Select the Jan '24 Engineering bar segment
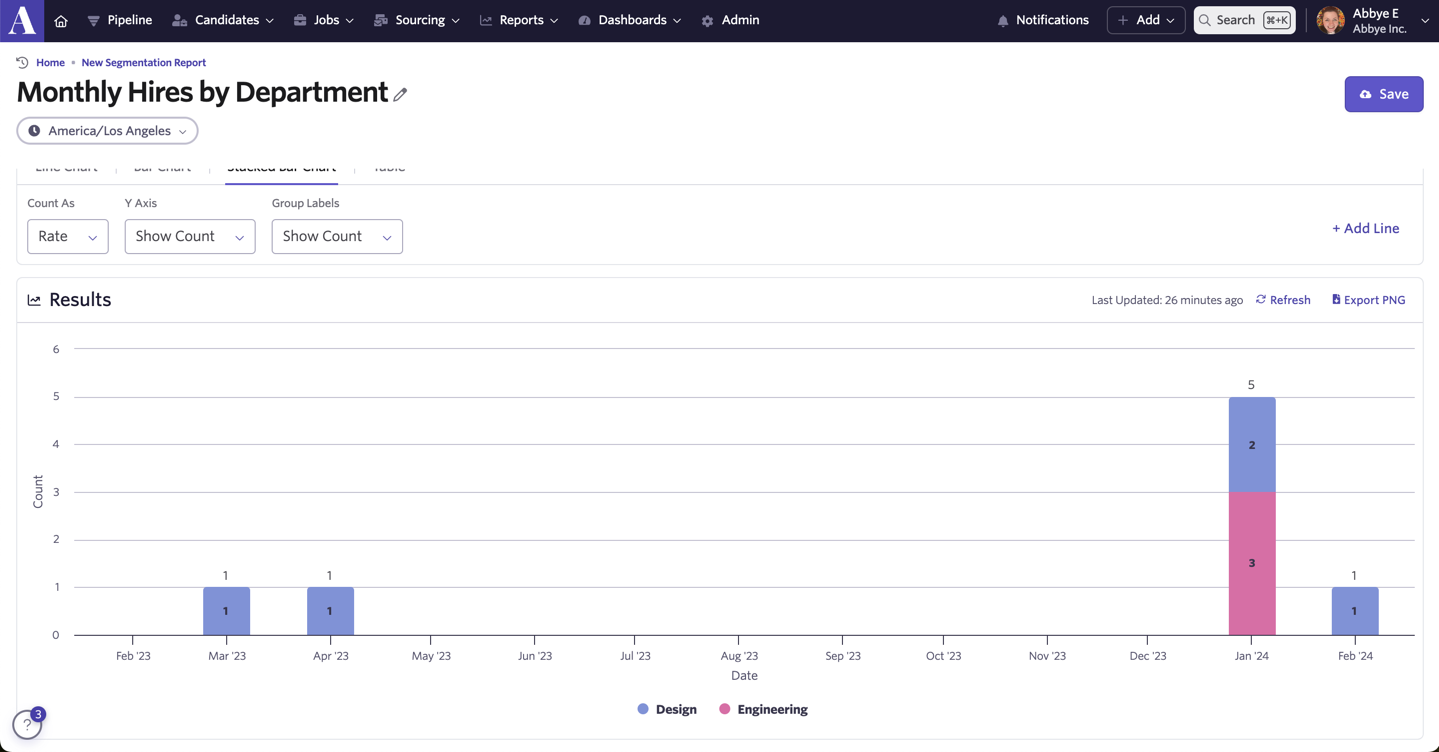The image size is (1439, 752). click(x=1252, y=563)
